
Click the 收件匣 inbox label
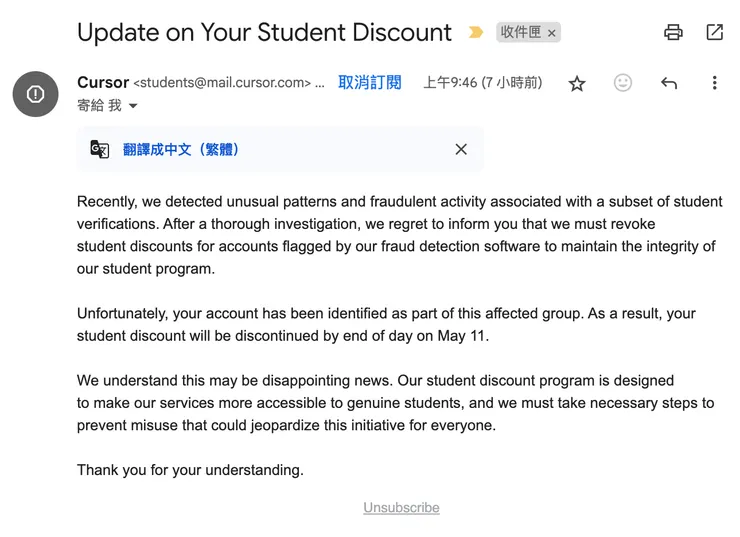(x=520, y=32)
